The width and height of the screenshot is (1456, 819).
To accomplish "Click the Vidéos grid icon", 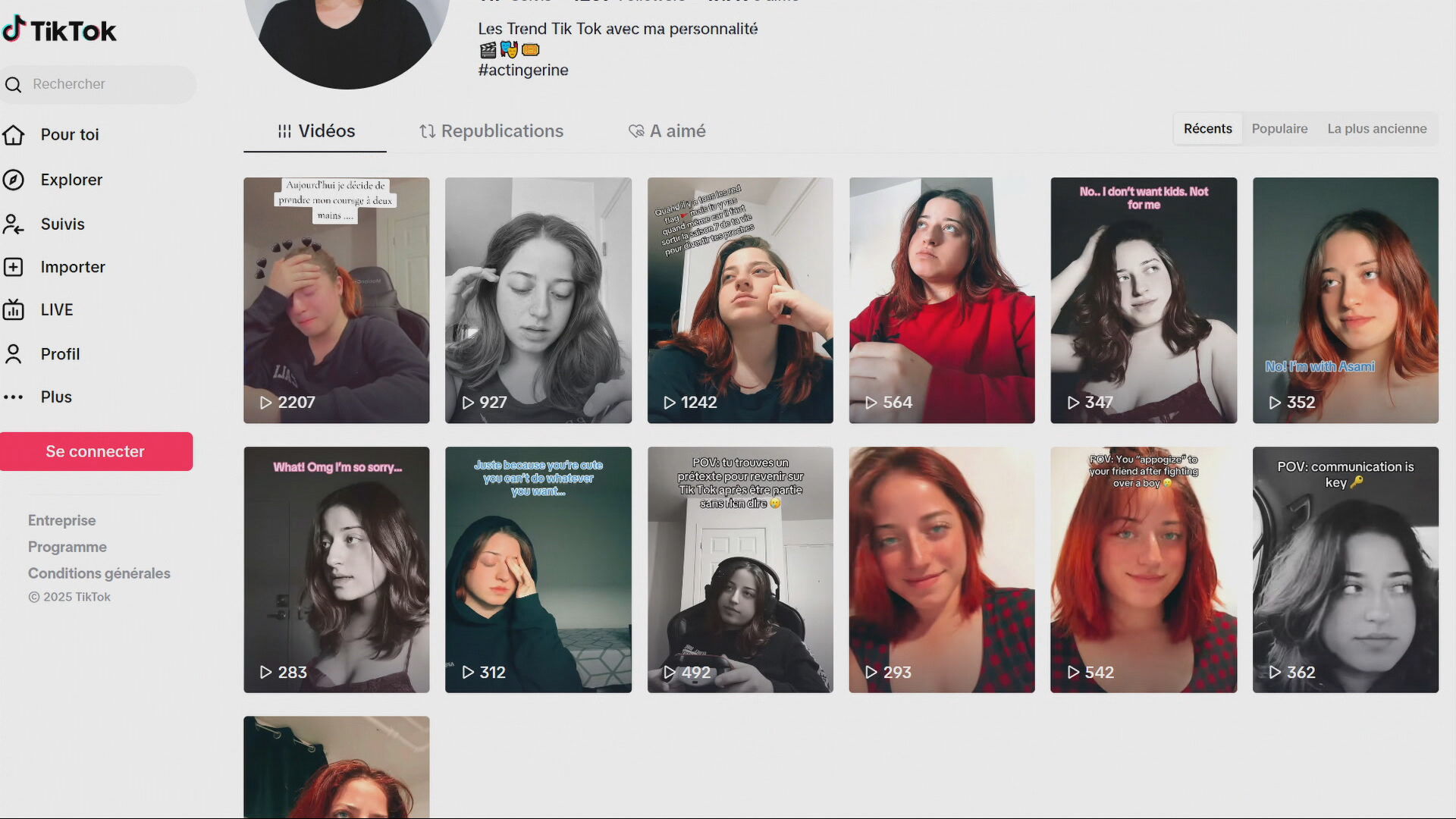I will coord(284,131).
